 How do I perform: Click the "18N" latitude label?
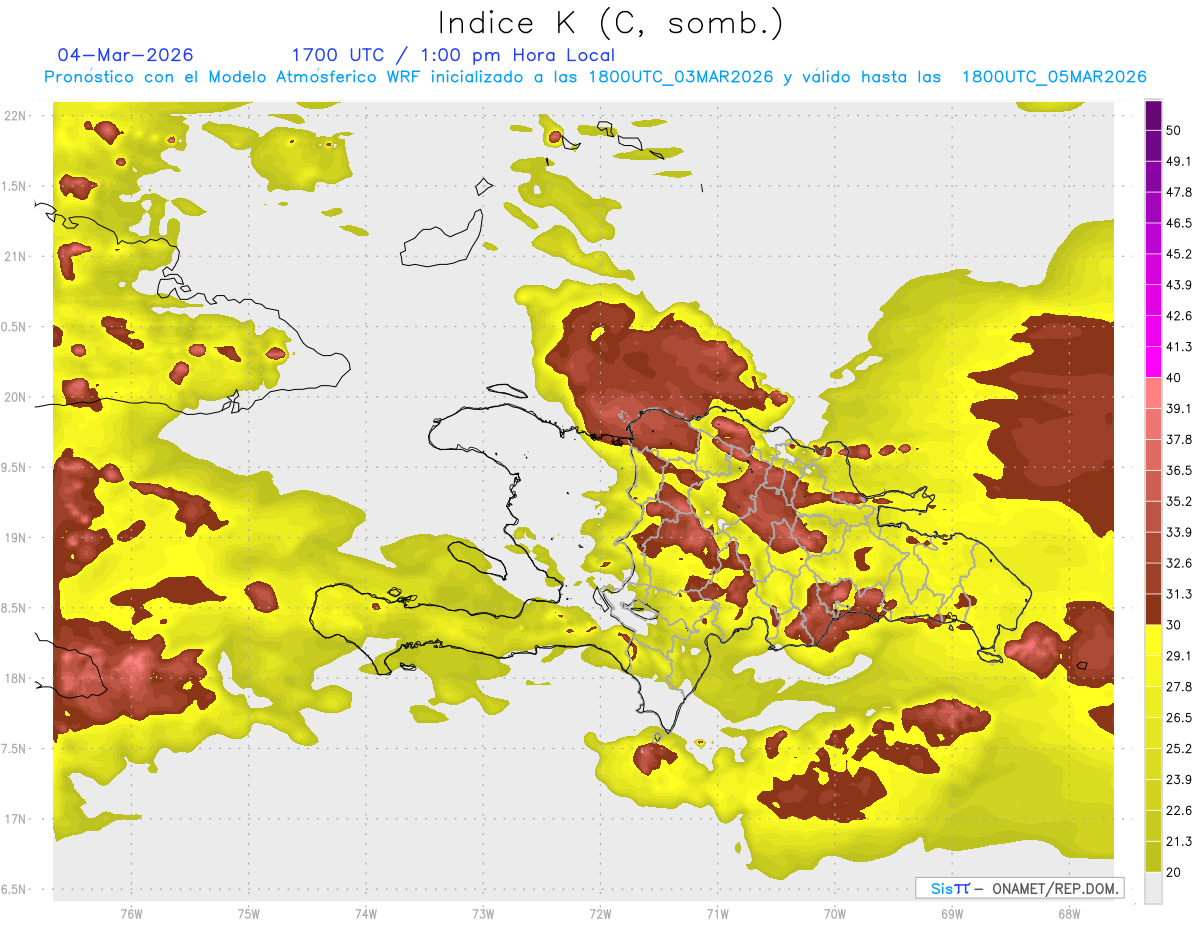(17, 678)
